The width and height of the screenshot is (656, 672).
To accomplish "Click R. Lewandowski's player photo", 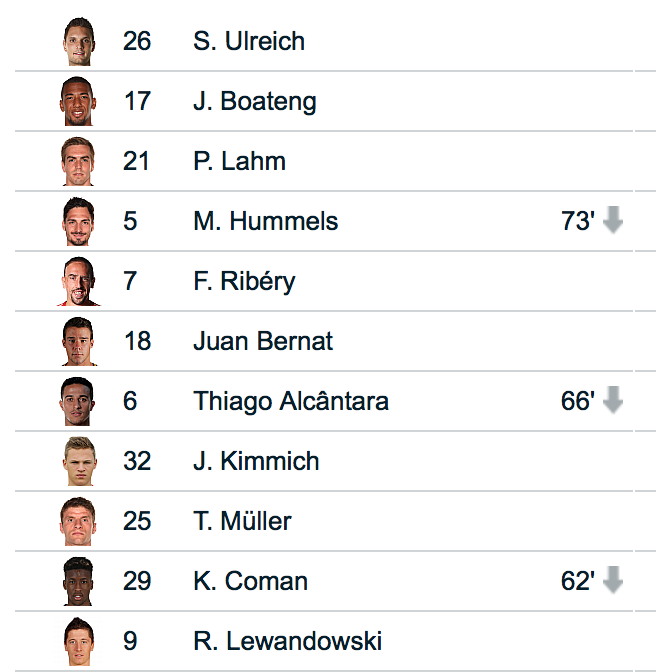I will (x=77, y=641).
